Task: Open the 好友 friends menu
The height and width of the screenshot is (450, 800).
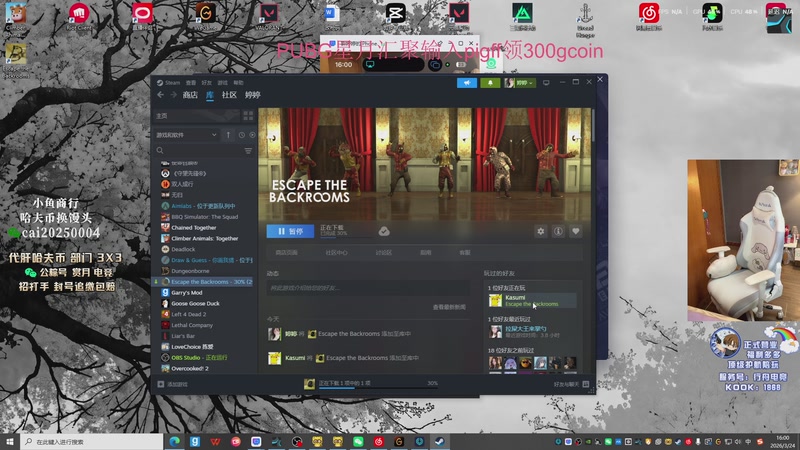Action: [207, 83]
